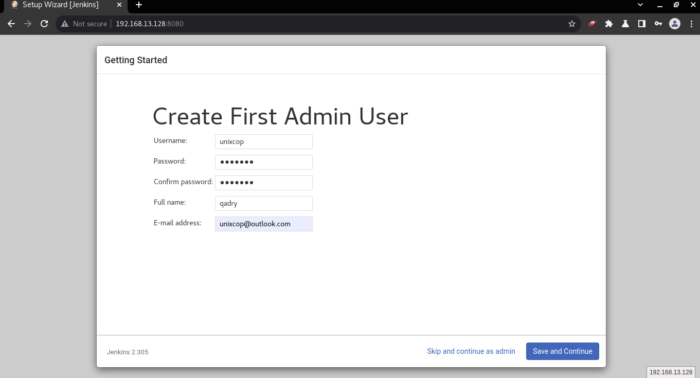Toggle the browser side panel icon
This screenshot has height=378, width=700.
pos(642,24)
